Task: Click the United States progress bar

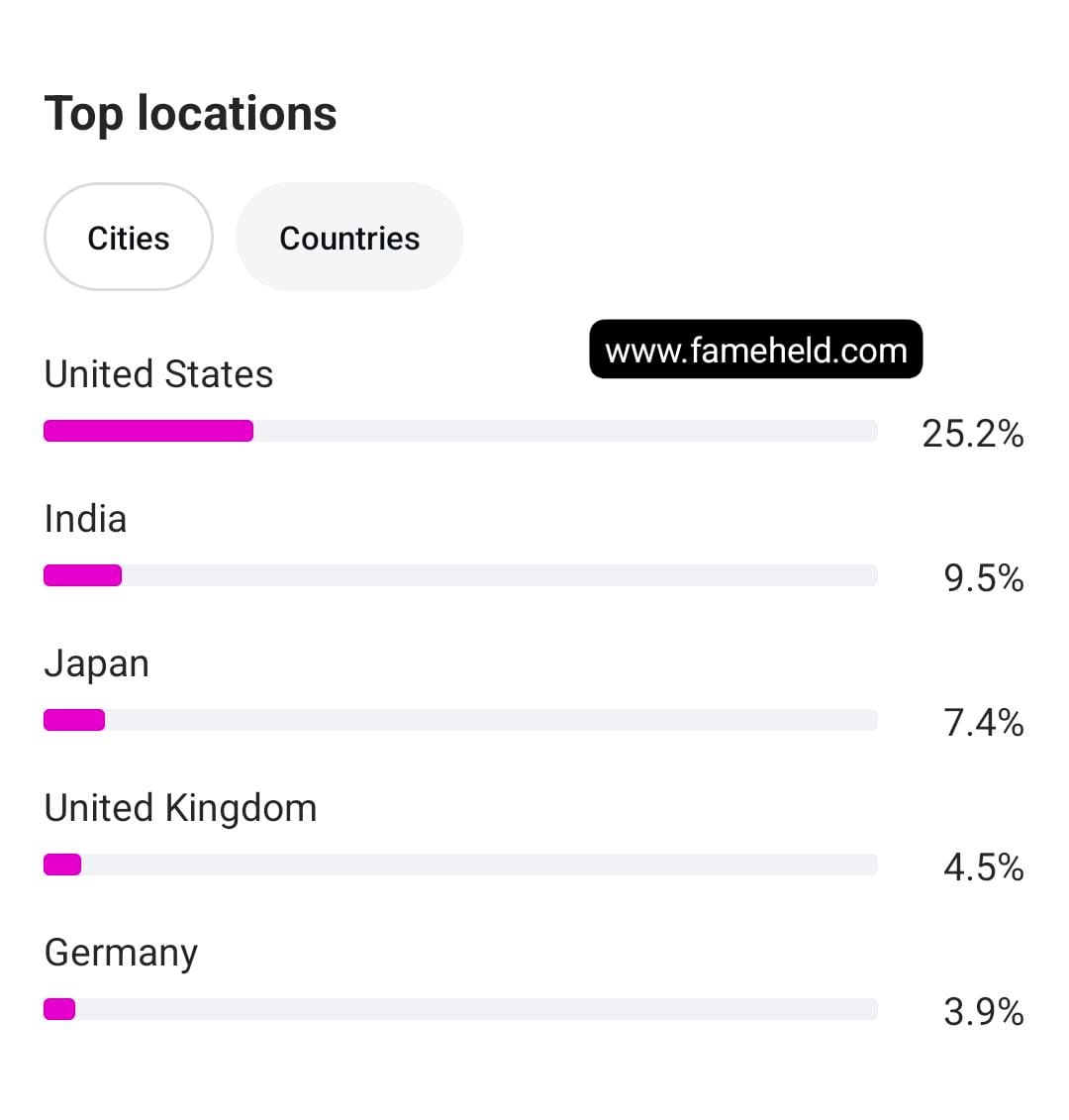Action: click(460, 431)
